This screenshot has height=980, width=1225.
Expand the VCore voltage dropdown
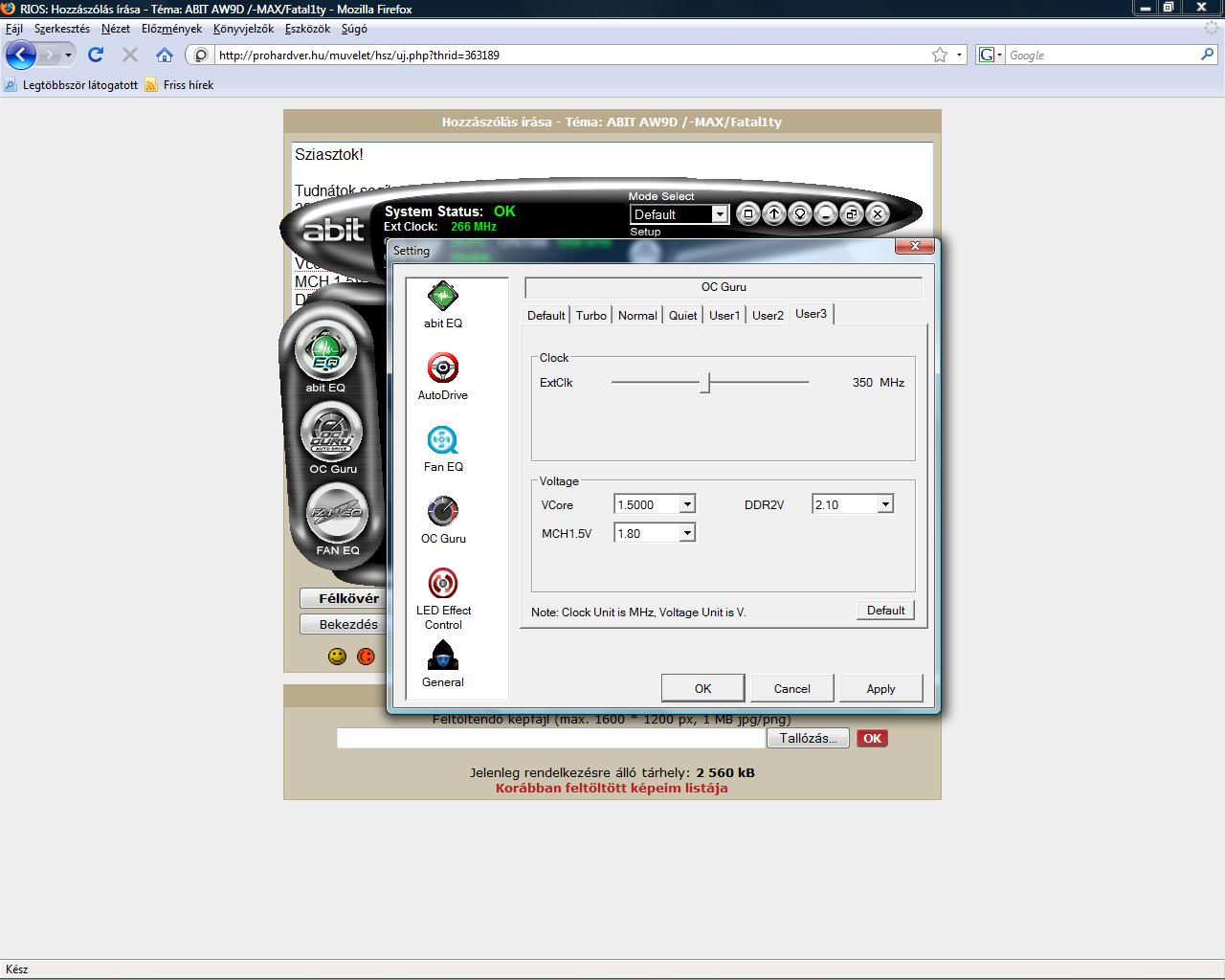(687, 504)
